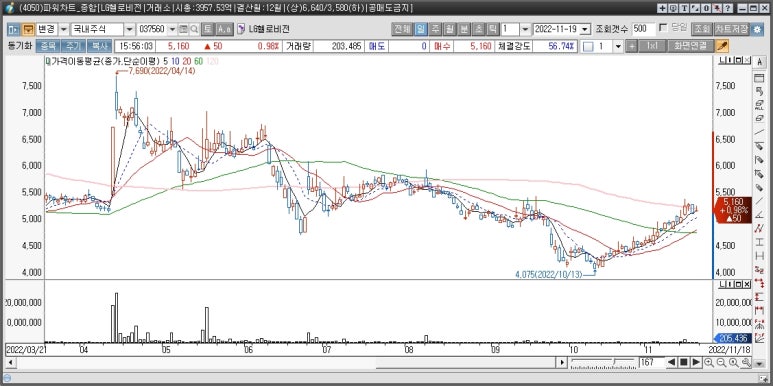The height and width of the screenshot is (386, 773).
Task: Expand stock code 037560 dropdown
Action: [x=172, y=29]
